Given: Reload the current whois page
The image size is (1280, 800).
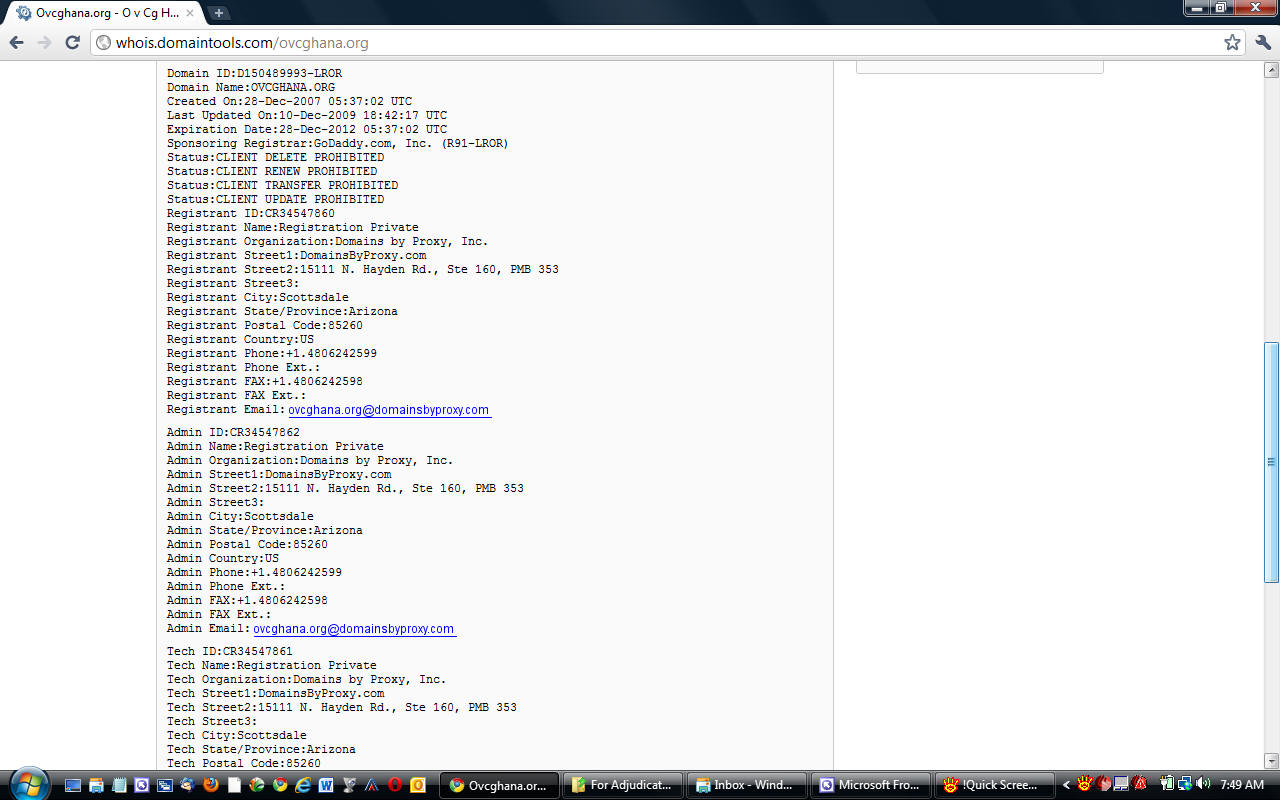Looking at the screenshot, I should (72, 42).
